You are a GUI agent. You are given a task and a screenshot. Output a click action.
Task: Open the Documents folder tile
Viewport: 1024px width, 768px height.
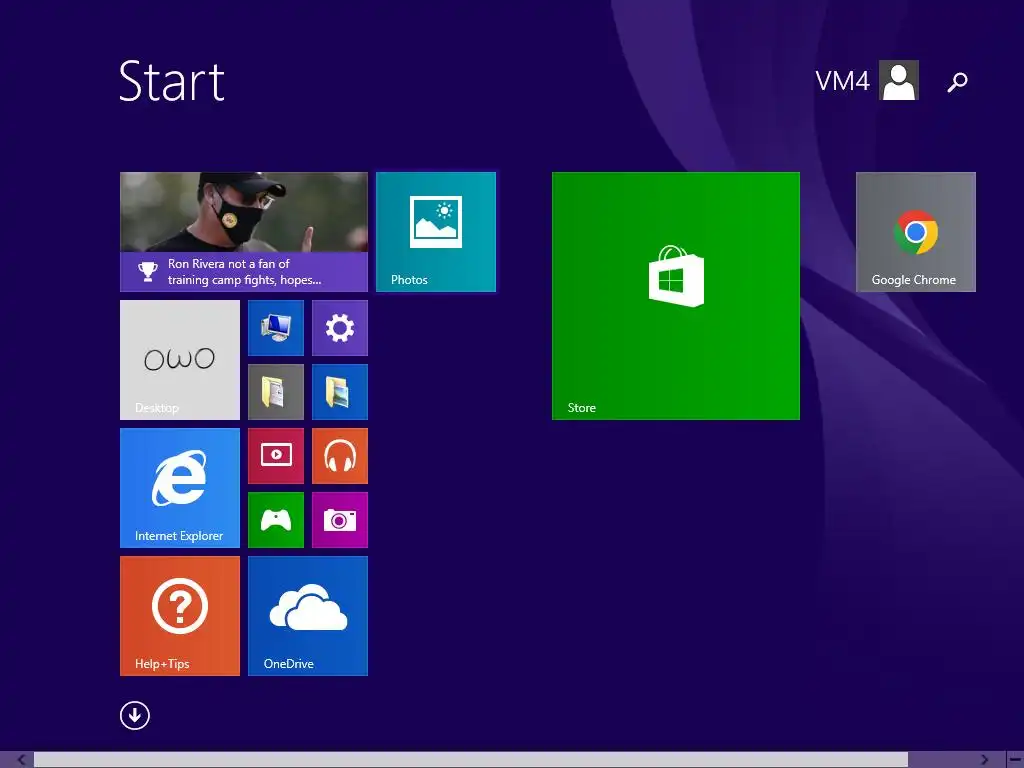tap(276, 392)
